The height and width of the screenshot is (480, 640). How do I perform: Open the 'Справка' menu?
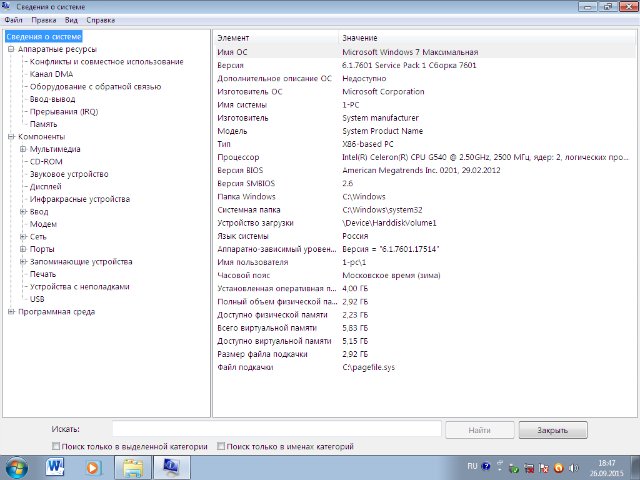(100, 20)
